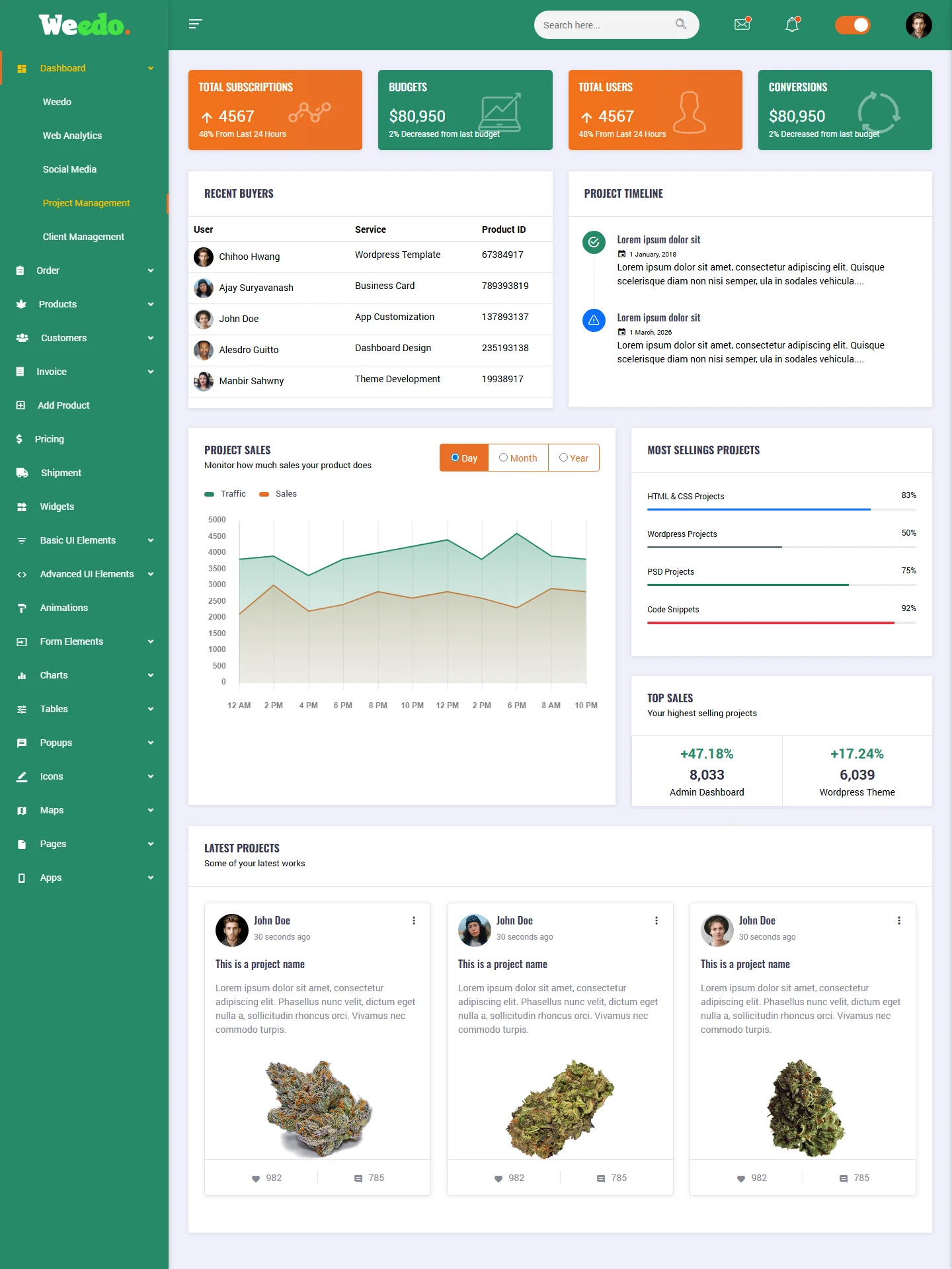Click comments icon on third project card
Viewport: 952px width, 1269px height.
[844, 1178]
